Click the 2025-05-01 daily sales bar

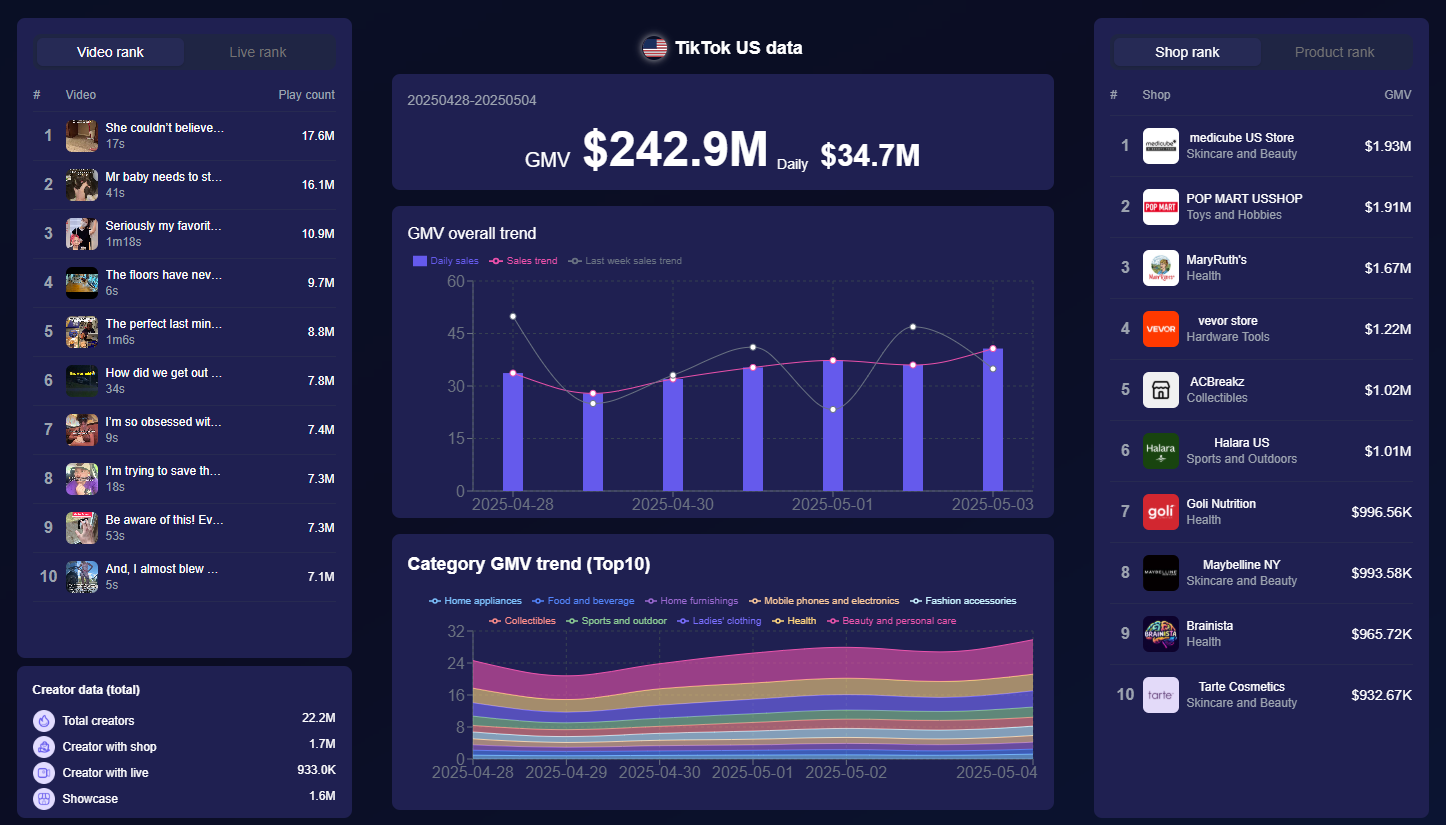[833, 426]
